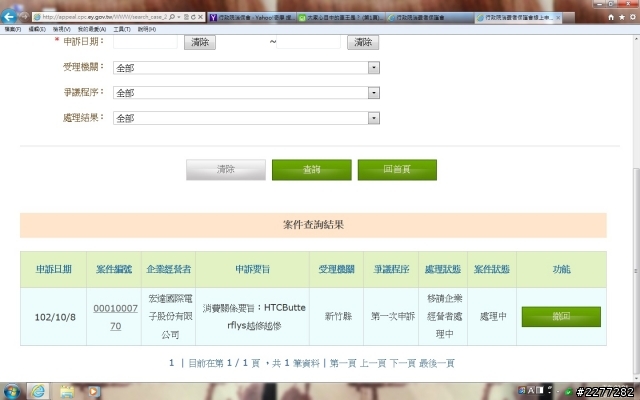Switch to the third browser tab

[x=430, y=18]
